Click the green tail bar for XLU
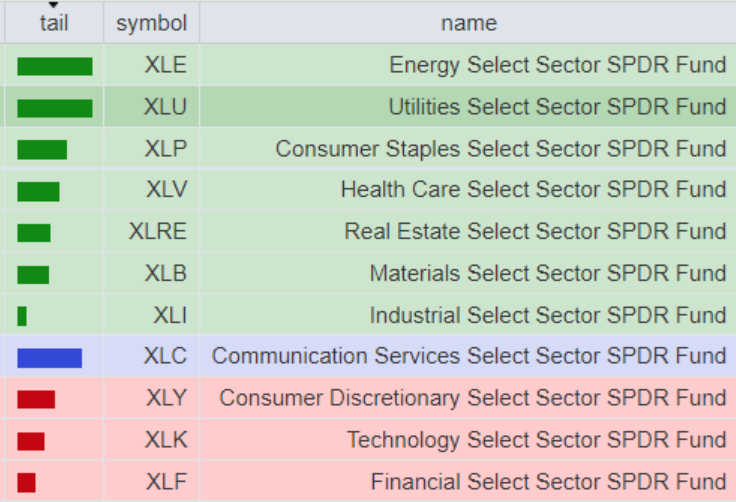Image resolution: width=736 pixels, height=502 pixels. (x=54, y=108)
